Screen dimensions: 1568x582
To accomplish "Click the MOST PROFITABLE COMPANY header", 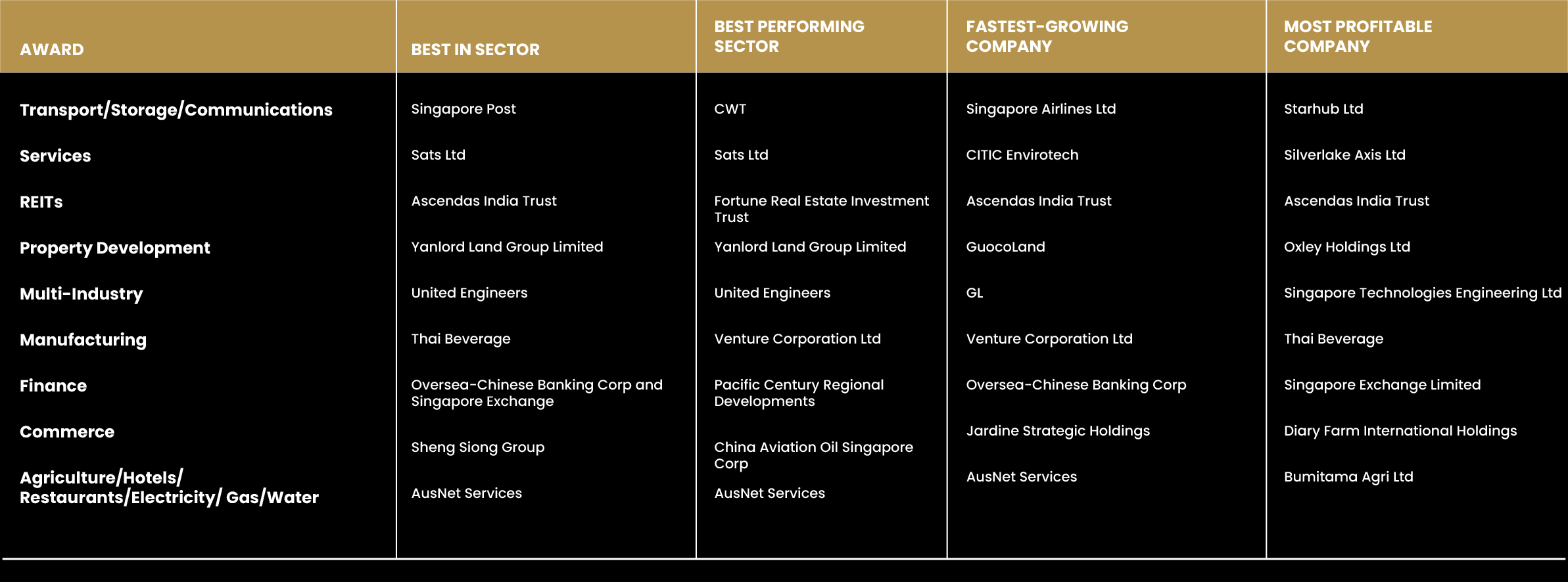I will [1358, 37].
